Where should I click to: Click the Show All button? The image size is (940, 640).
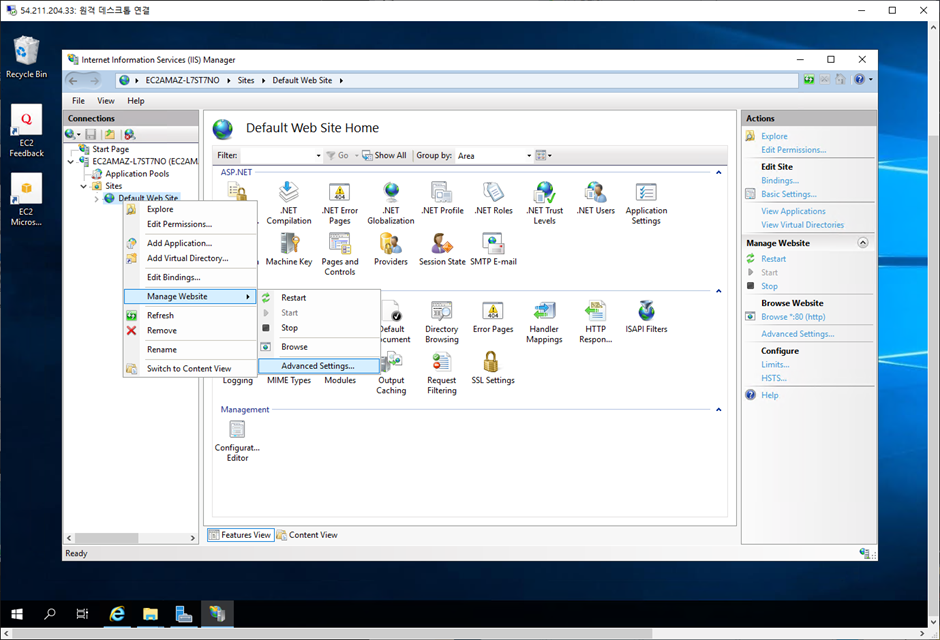point(384,155)
